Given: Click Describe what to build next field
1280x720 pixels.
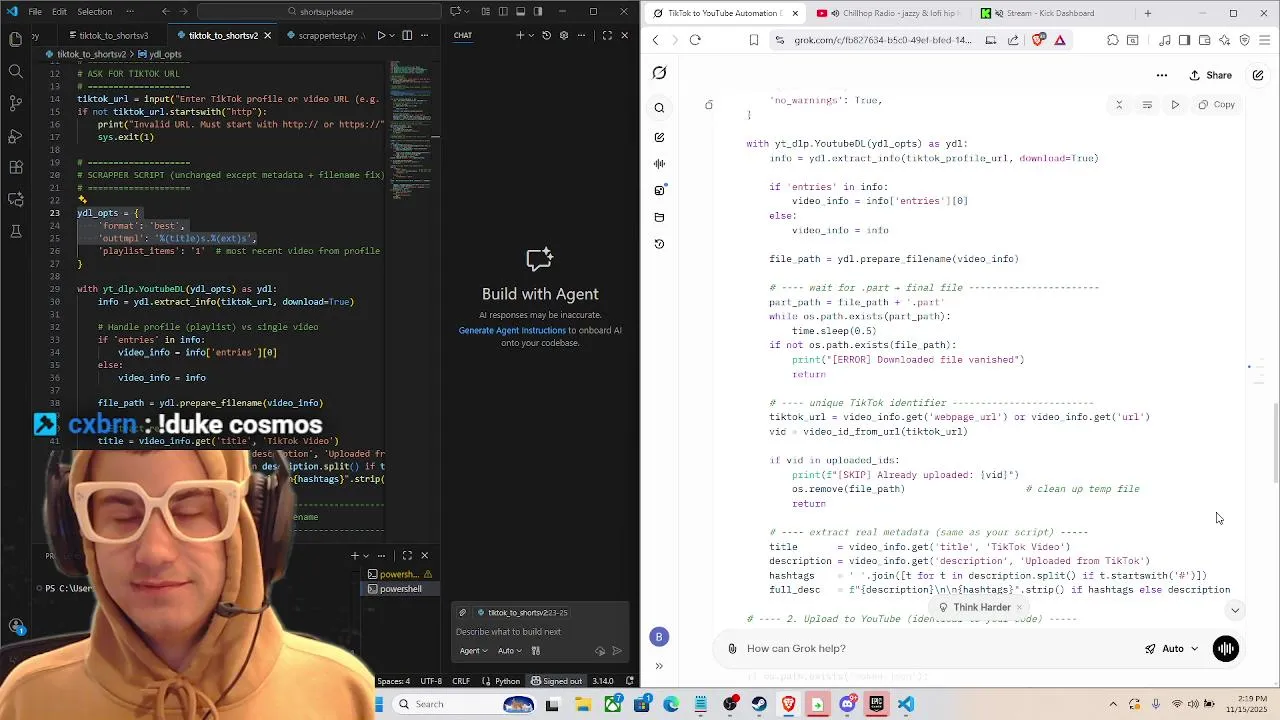Looking at the screenshot, I should (x=540, y=632).
